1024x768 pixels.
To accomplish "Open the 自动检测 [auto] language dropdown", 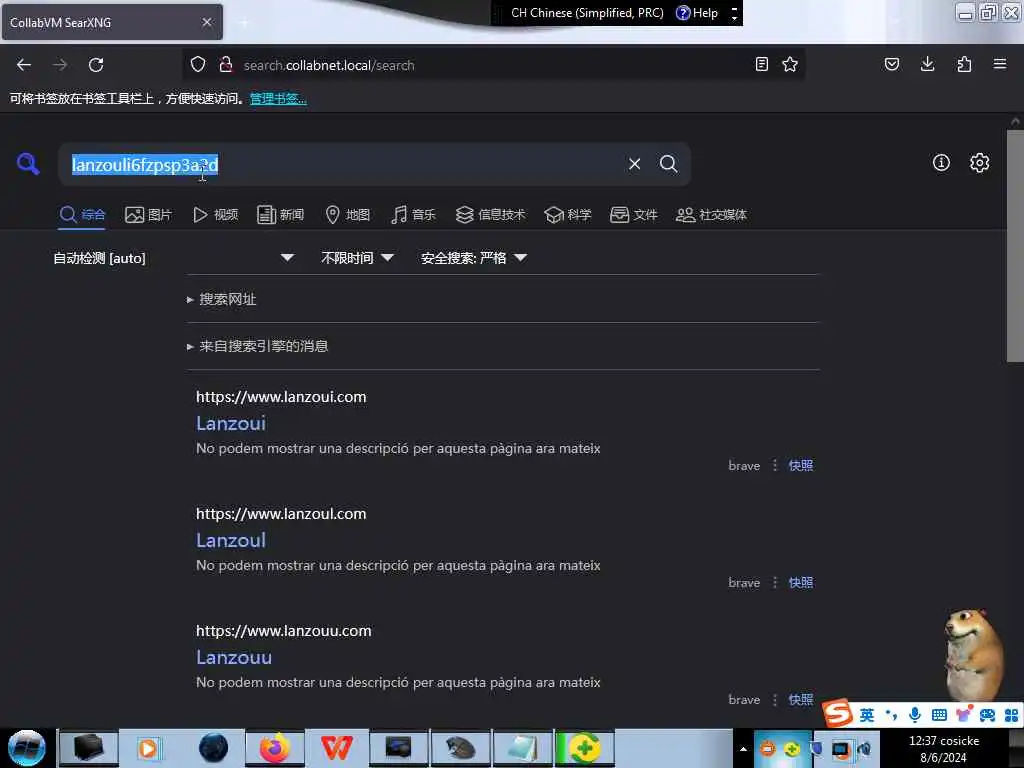I will click(174, 258).
